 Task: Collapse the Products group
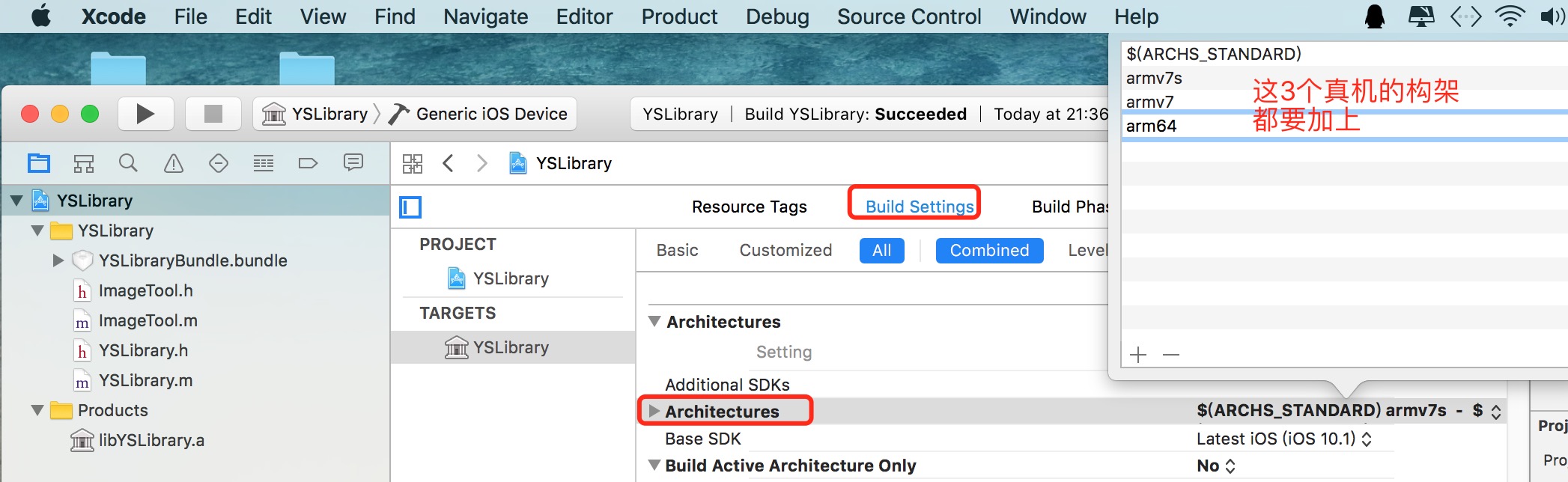click(x=37, y=410)
